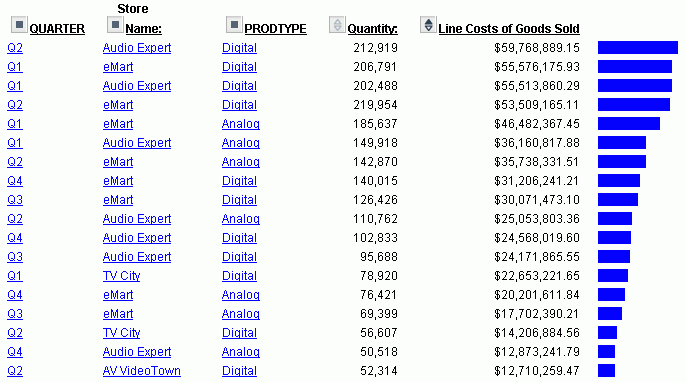
Task: Click the Store Name column header text
Action: coord(140,19)
